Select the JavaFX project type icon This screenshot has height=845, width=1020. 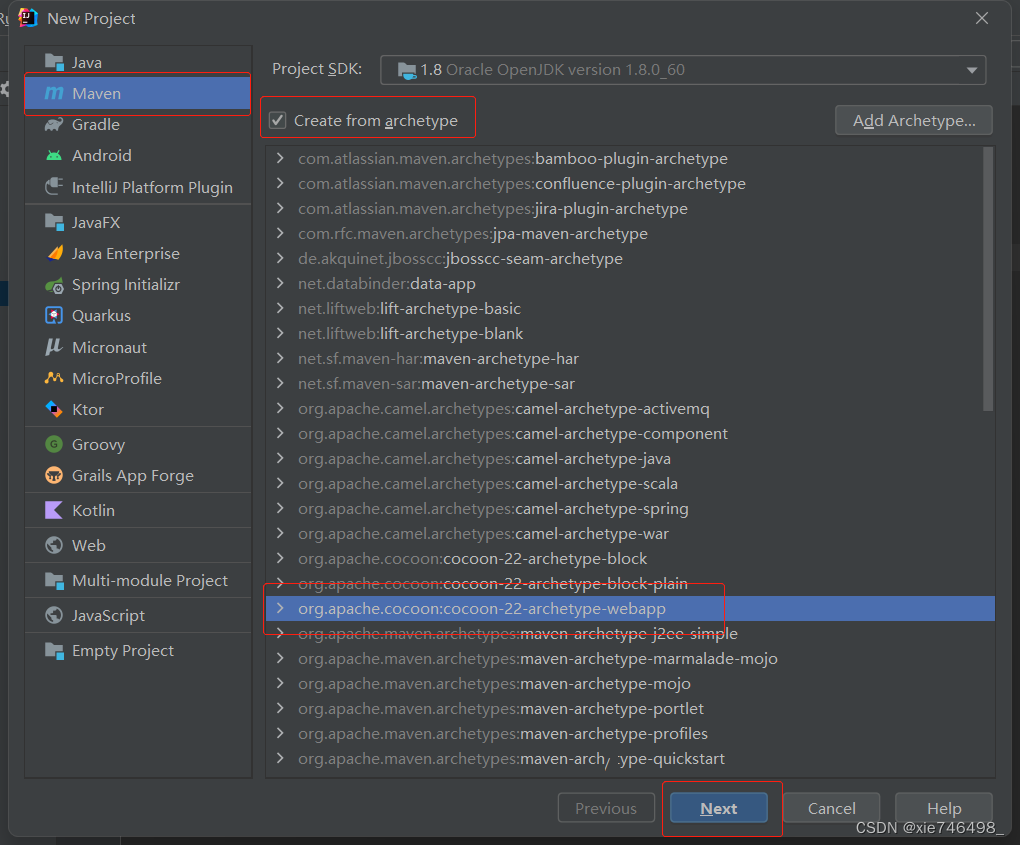click(56, 222)
